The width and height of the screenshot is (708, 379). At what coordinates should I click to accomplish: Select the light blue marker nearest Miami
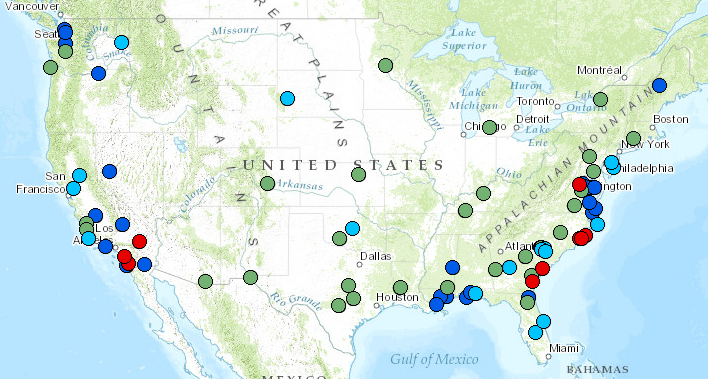click(536, 332)
